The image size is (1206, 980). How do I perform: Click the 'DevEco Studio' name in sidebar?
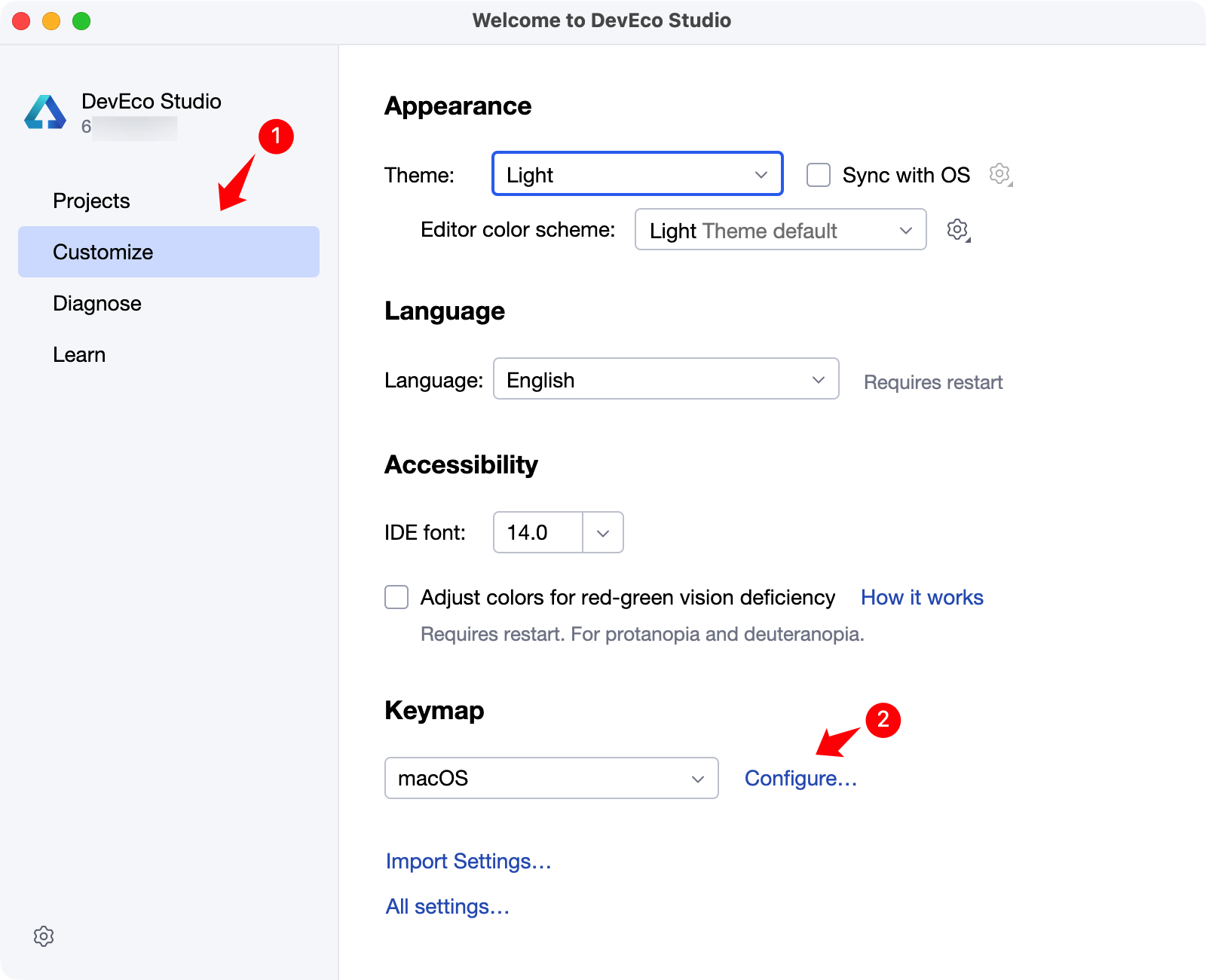pos(152,101)
